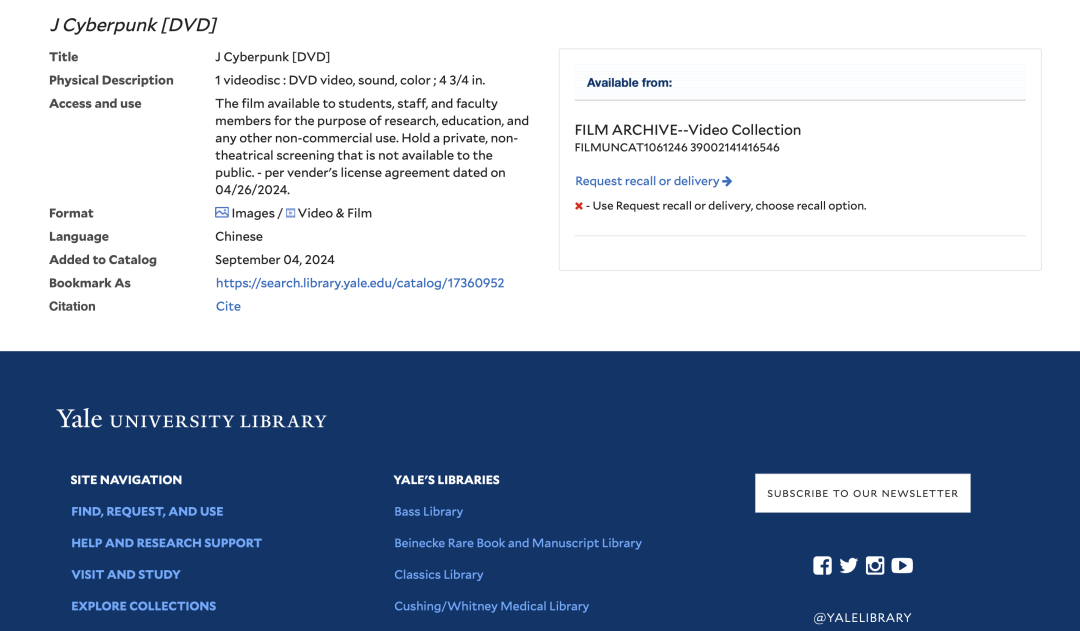Click the Video & Film format icon
The image size is (1080, 631).
click(x=291, y=213)
